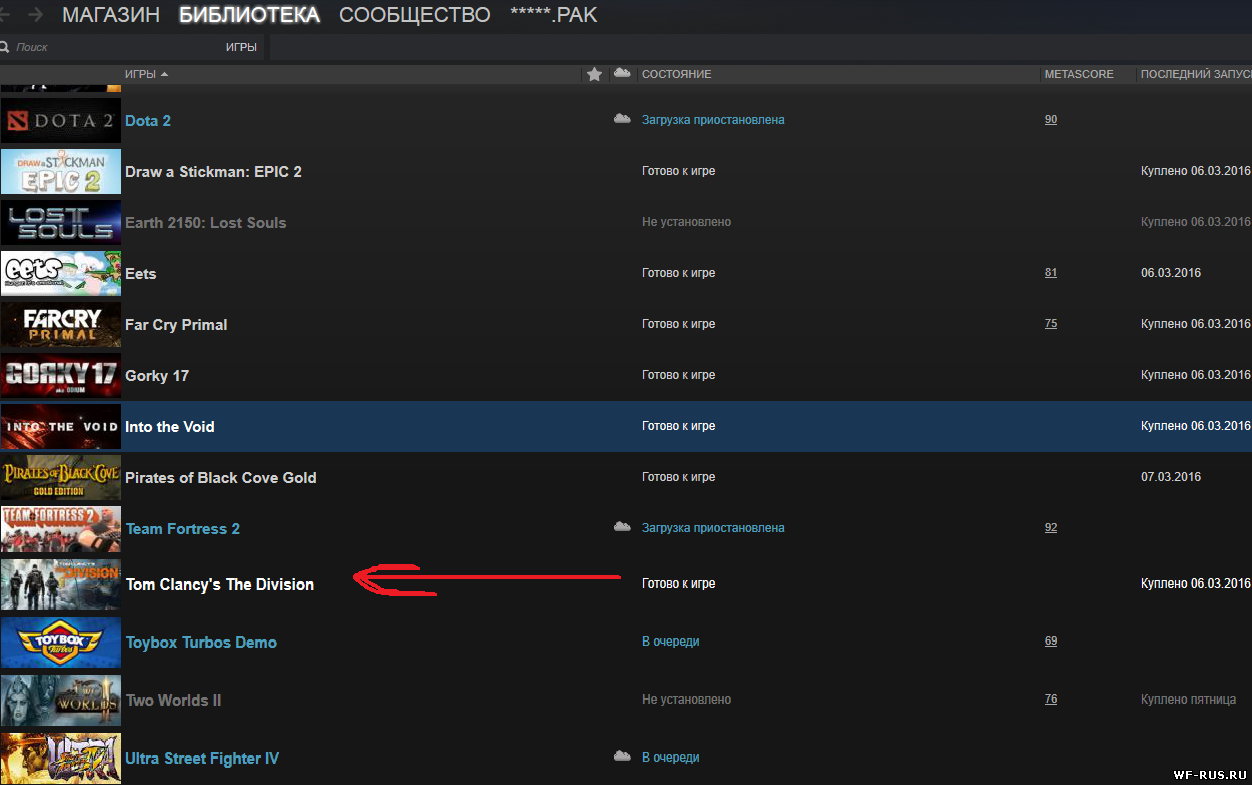Open the ИГРЫ filter dropdown

[241, 47]
